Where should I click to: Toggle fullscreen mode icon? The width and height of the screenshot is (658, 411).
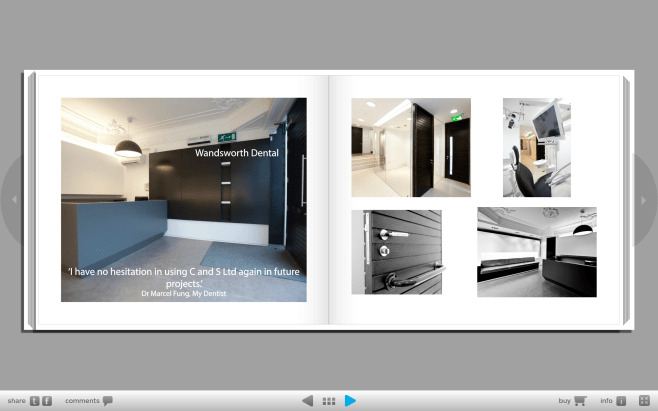point(644,401)
